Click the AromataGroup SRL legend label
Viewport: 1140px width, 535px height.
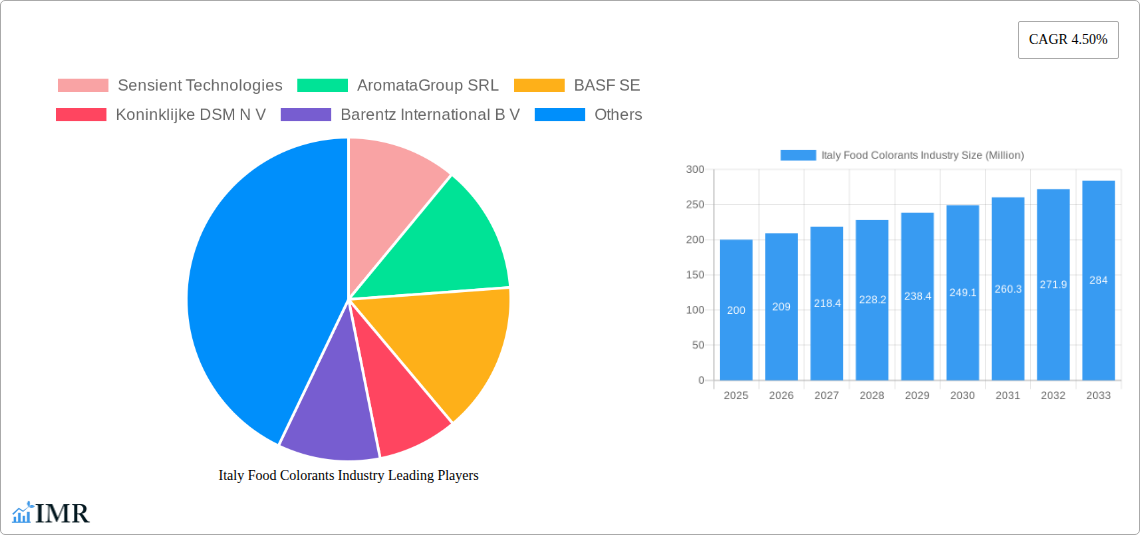pos(428,85)
